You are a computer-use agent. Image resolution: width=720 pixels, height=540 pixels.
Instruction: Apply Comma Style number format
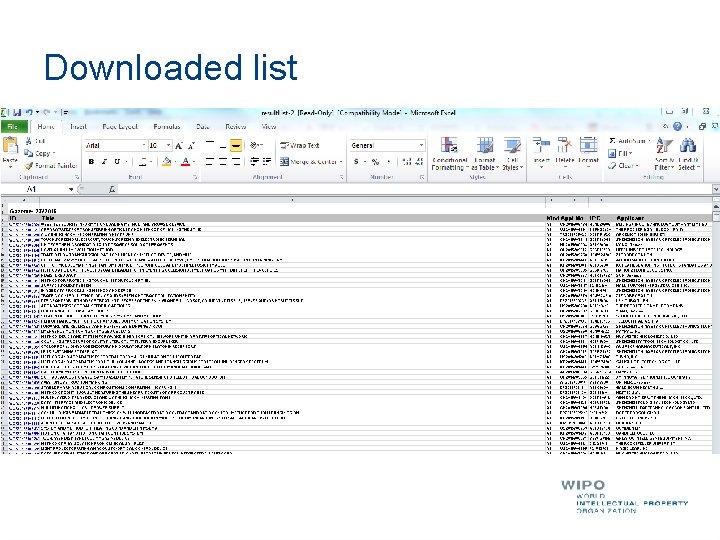389,162
